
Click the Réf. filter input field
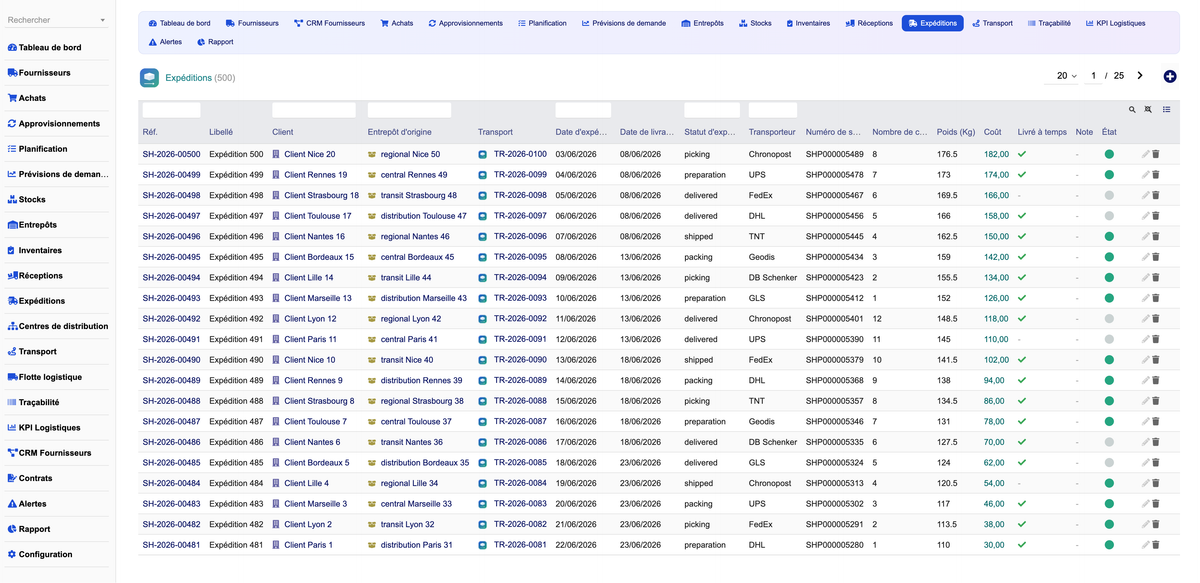tap(171, 110)
